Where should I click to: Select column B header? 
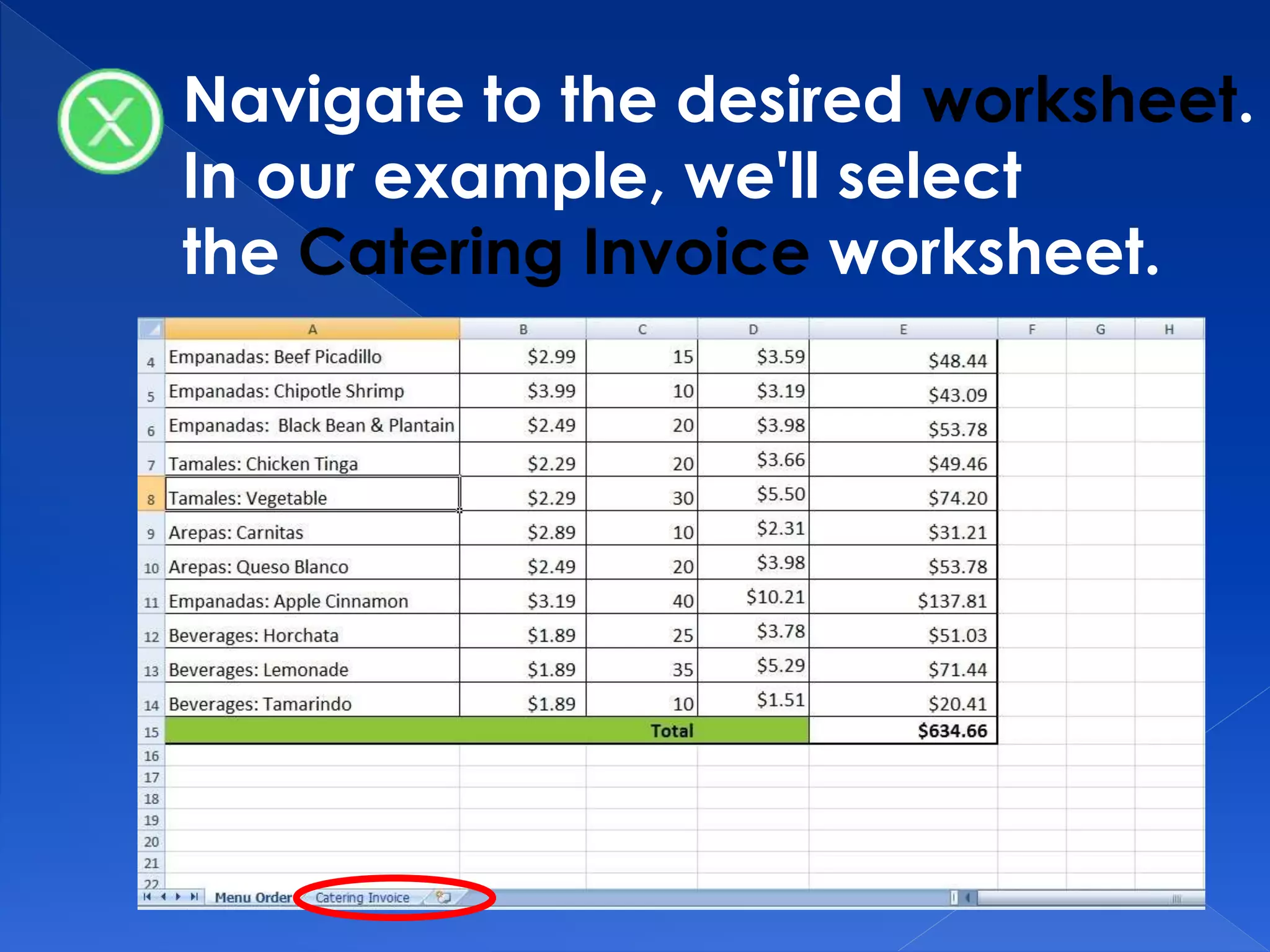coord(523,329)
